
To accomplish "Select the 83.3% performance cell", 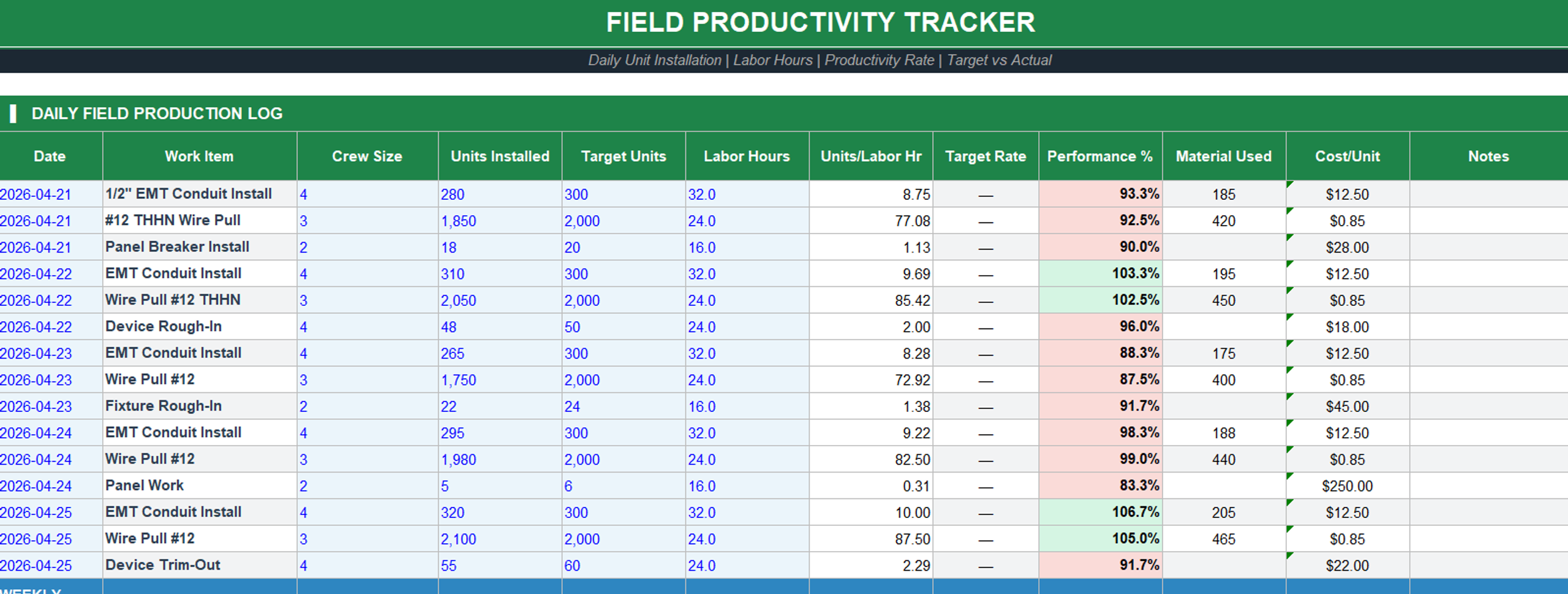I will pyautogui.click(x=1101, y=485).
